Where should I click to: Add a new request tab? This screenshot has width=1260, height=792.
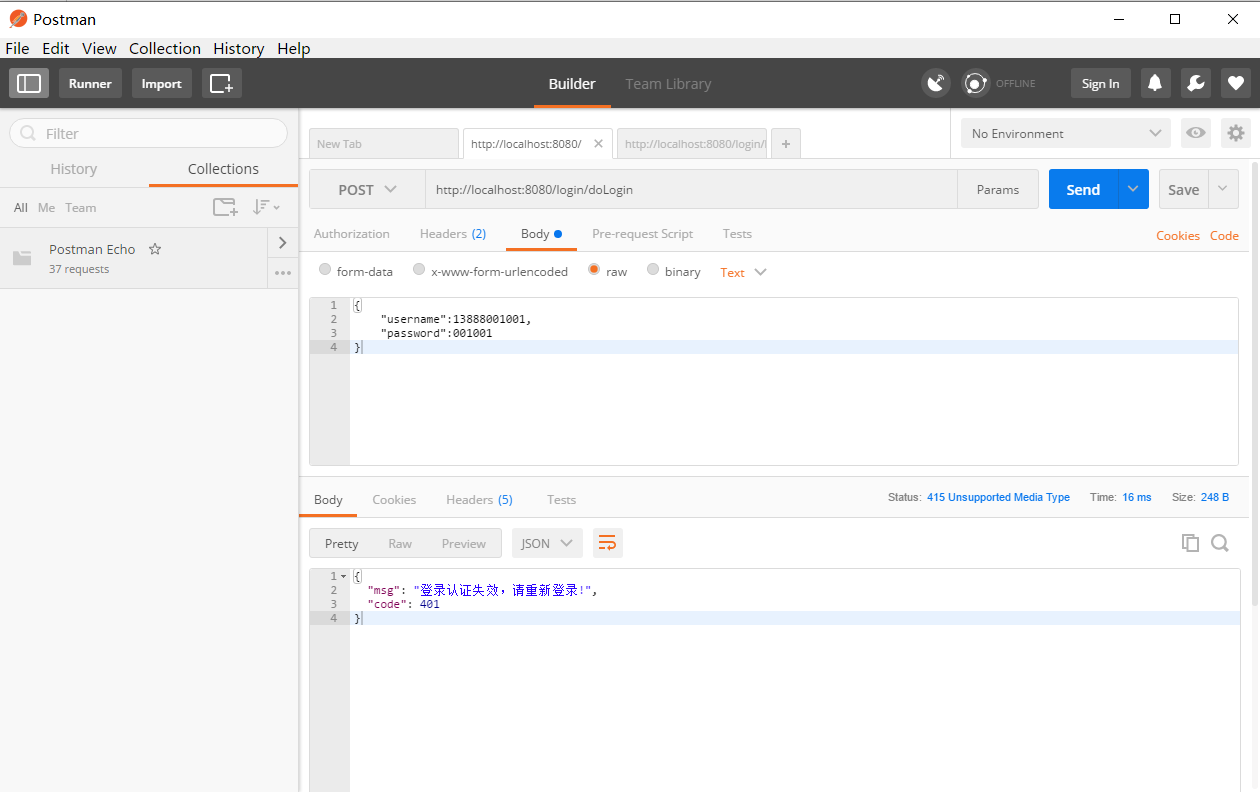coord(786,144)
